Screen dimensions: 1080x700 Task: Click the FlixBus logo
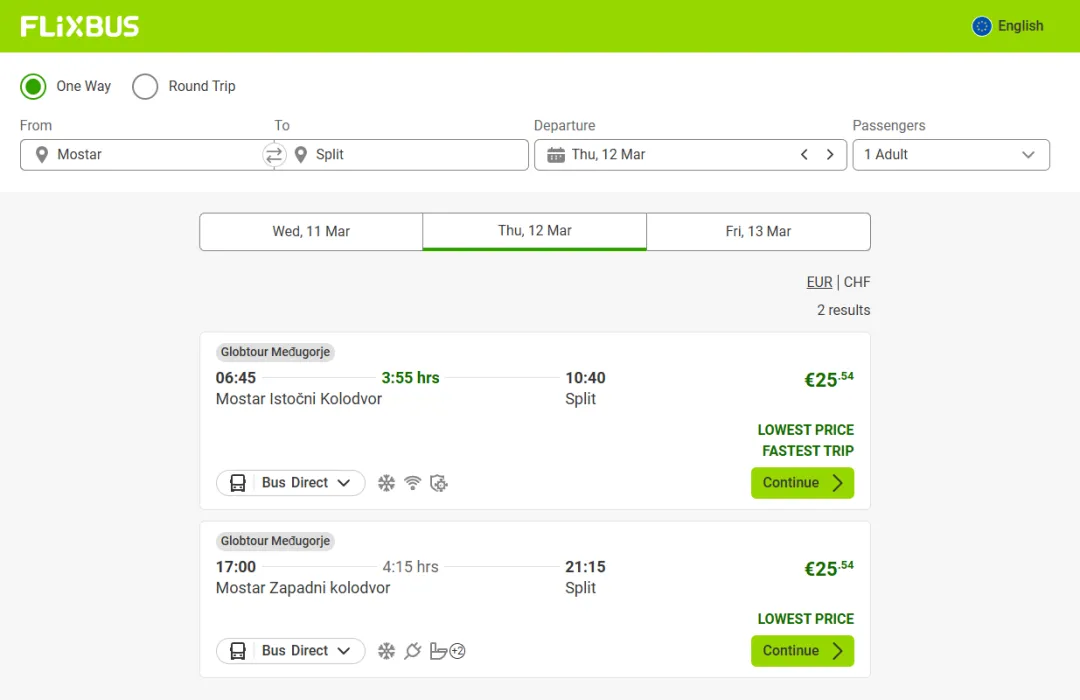point(80,26)
